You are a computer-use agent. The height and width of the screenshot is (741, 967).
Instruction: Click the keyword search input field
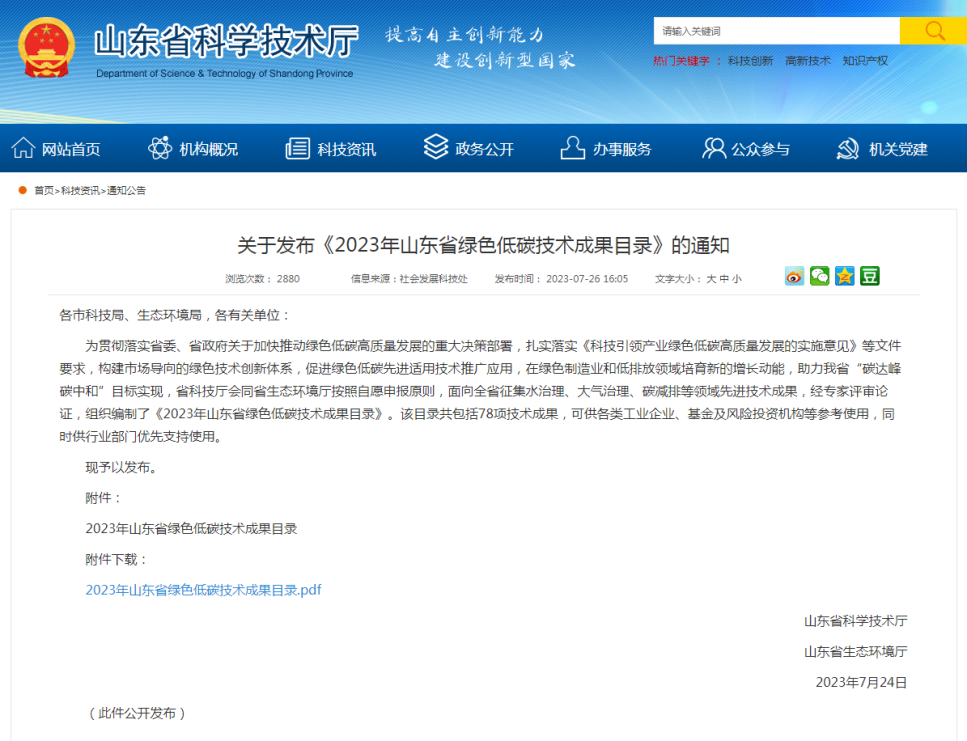click(775, 30)
